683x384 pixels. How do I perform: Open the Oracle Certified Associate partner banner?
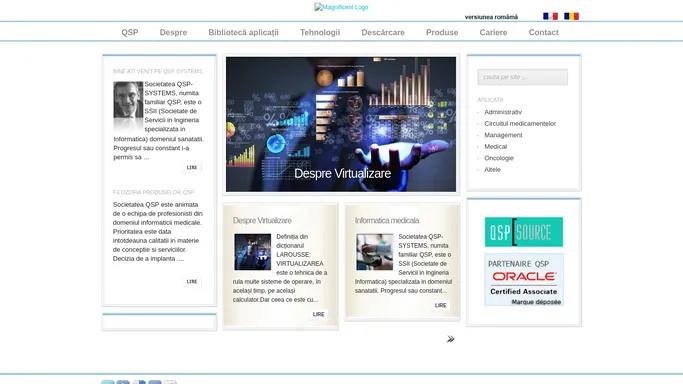click(524, 280)
